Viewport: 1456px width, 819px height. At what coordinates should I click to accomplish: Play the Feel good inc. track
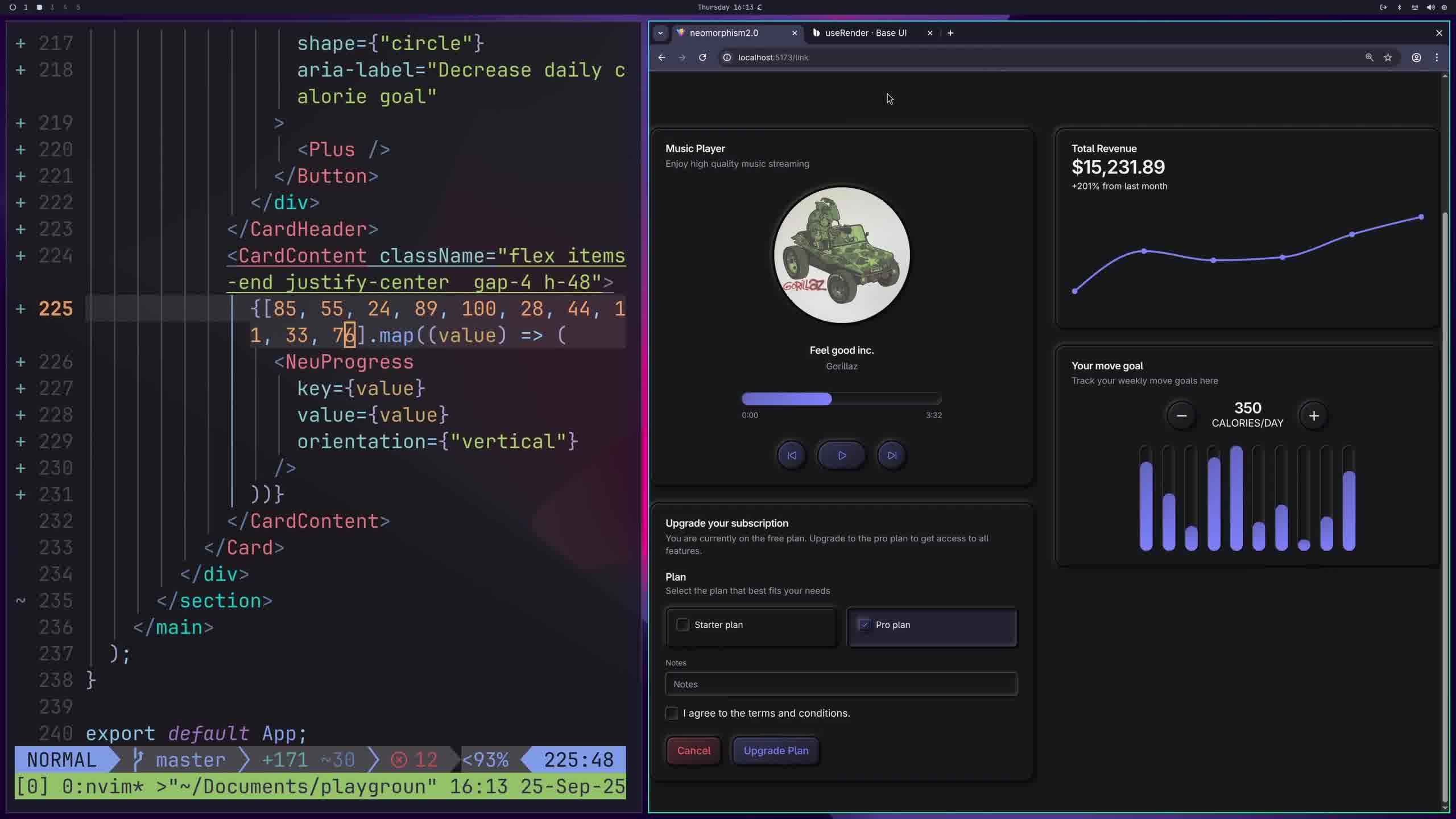841,455
